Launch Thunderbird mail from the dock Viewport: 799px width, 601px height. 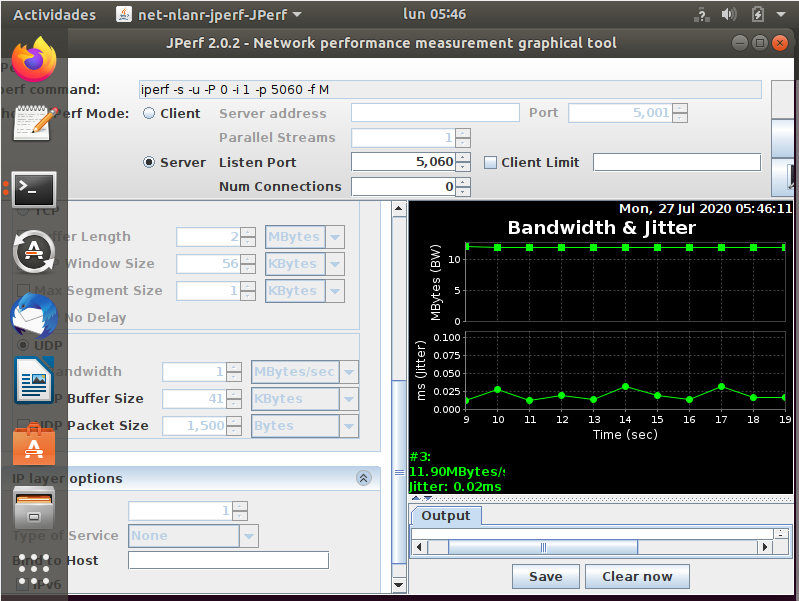pyautogui.click(x=34, y=316)
